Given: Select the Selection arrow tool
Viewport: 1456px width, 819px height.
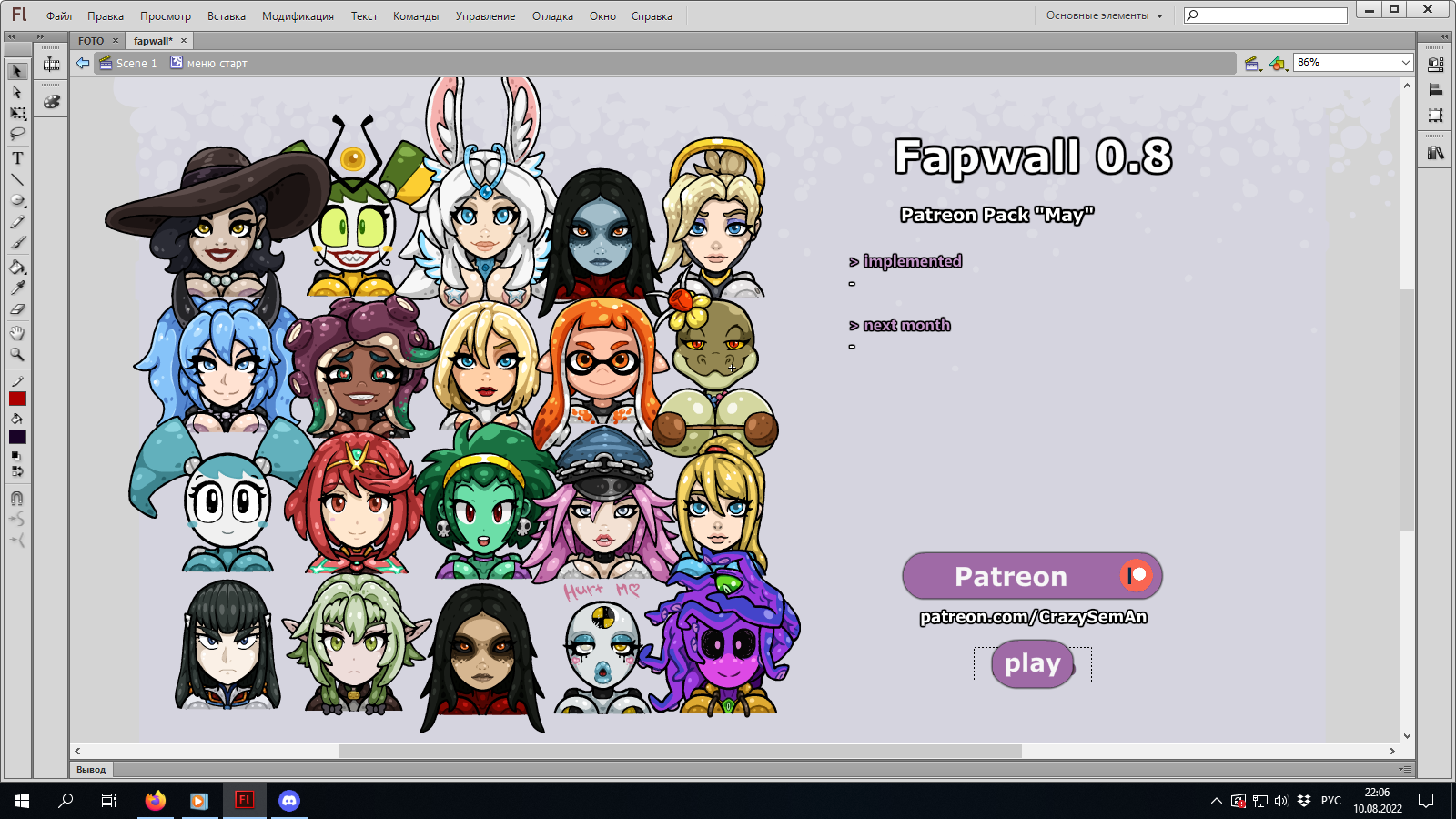Looking at the screenshot, I should (17, 71).
